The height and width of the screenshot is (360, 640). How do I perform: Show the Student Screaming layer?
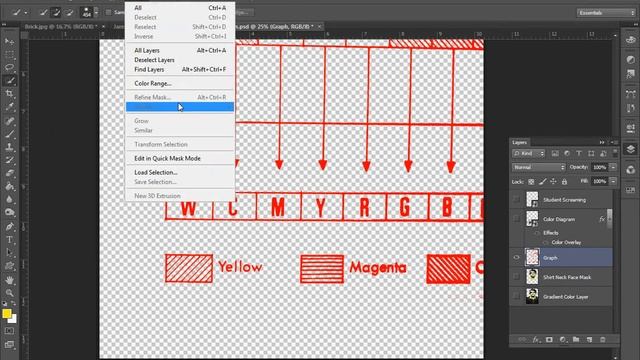pyautogui.click(x=517, y=200)
